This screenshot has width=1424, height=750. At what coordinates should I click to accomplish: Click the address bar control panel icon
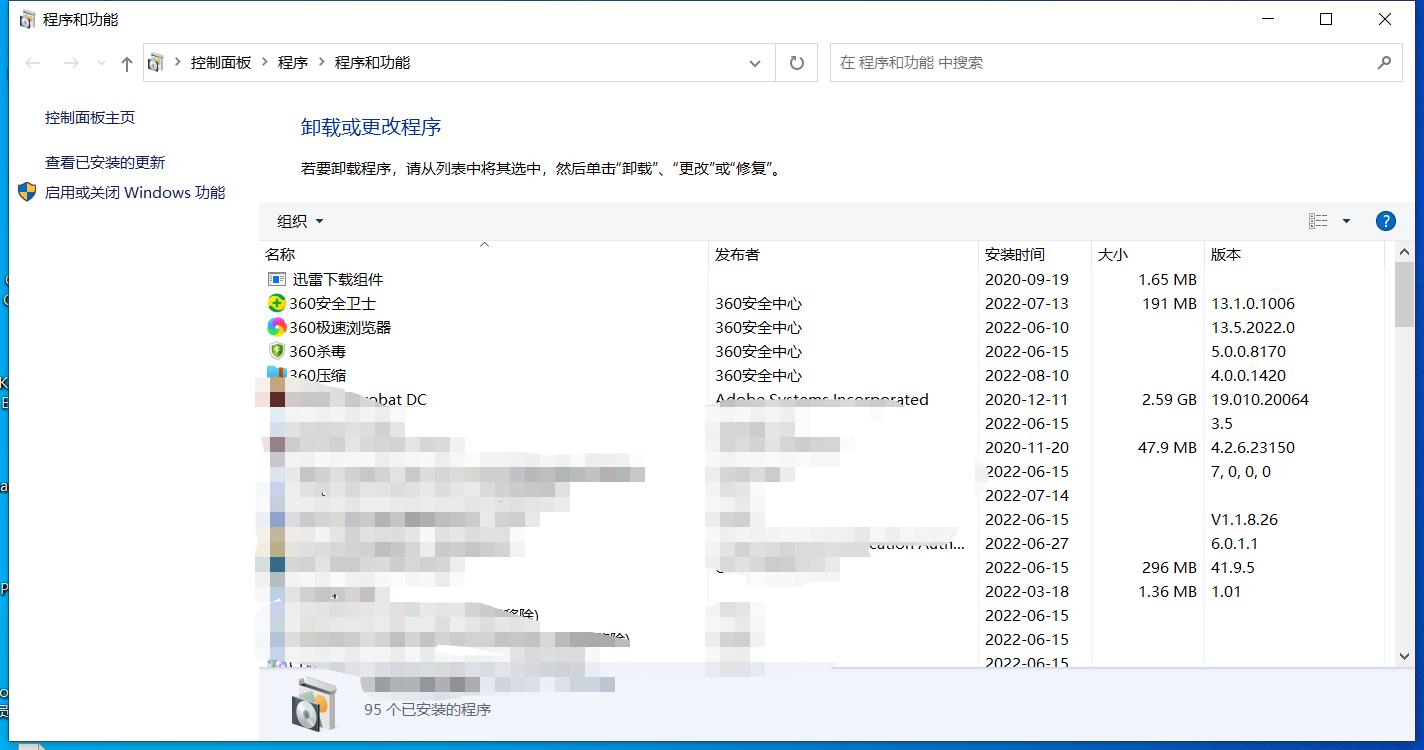point(155,63)
